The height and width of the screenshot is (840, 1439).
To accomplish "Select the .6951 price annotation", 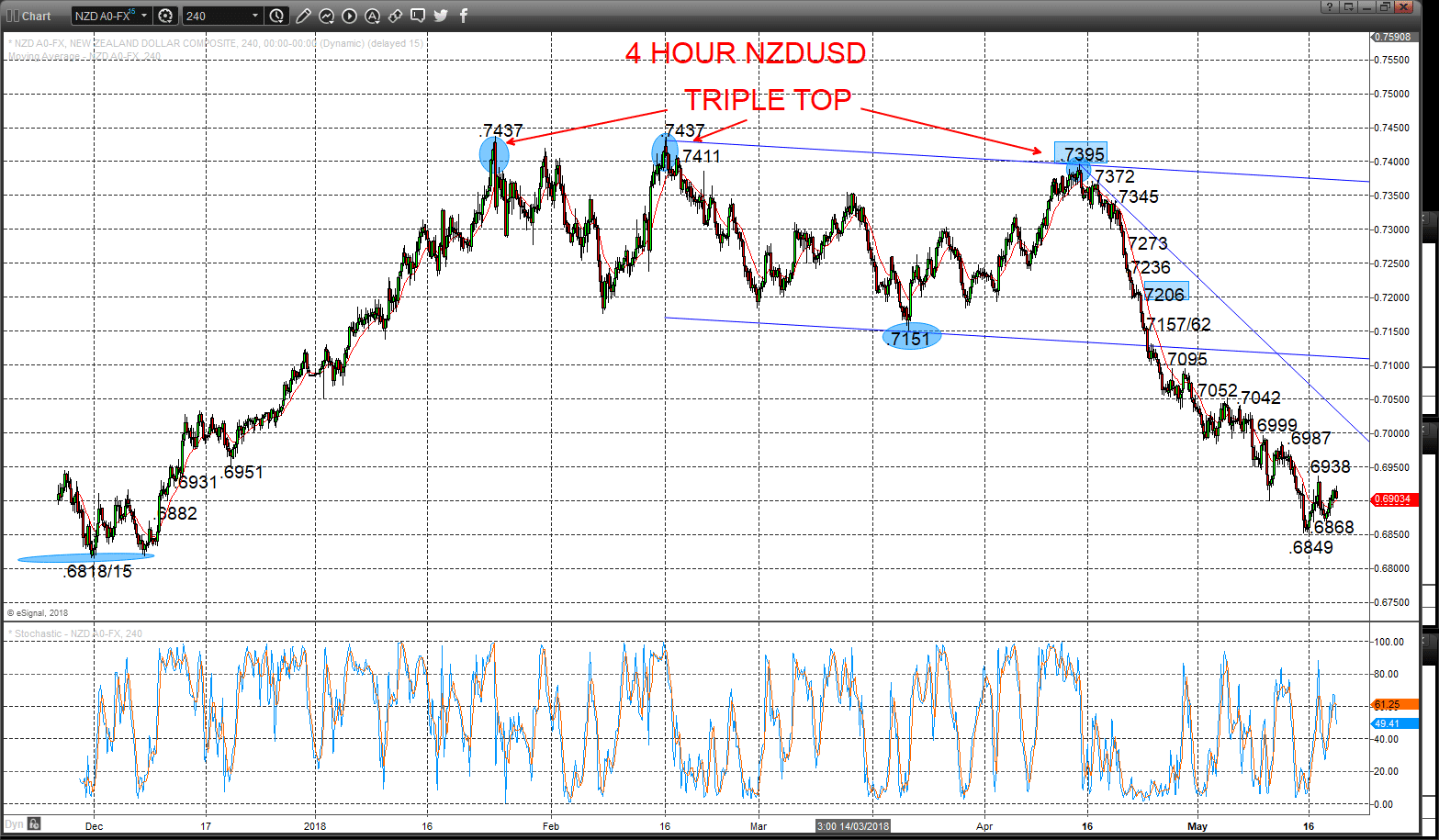I will coord(242,472).
